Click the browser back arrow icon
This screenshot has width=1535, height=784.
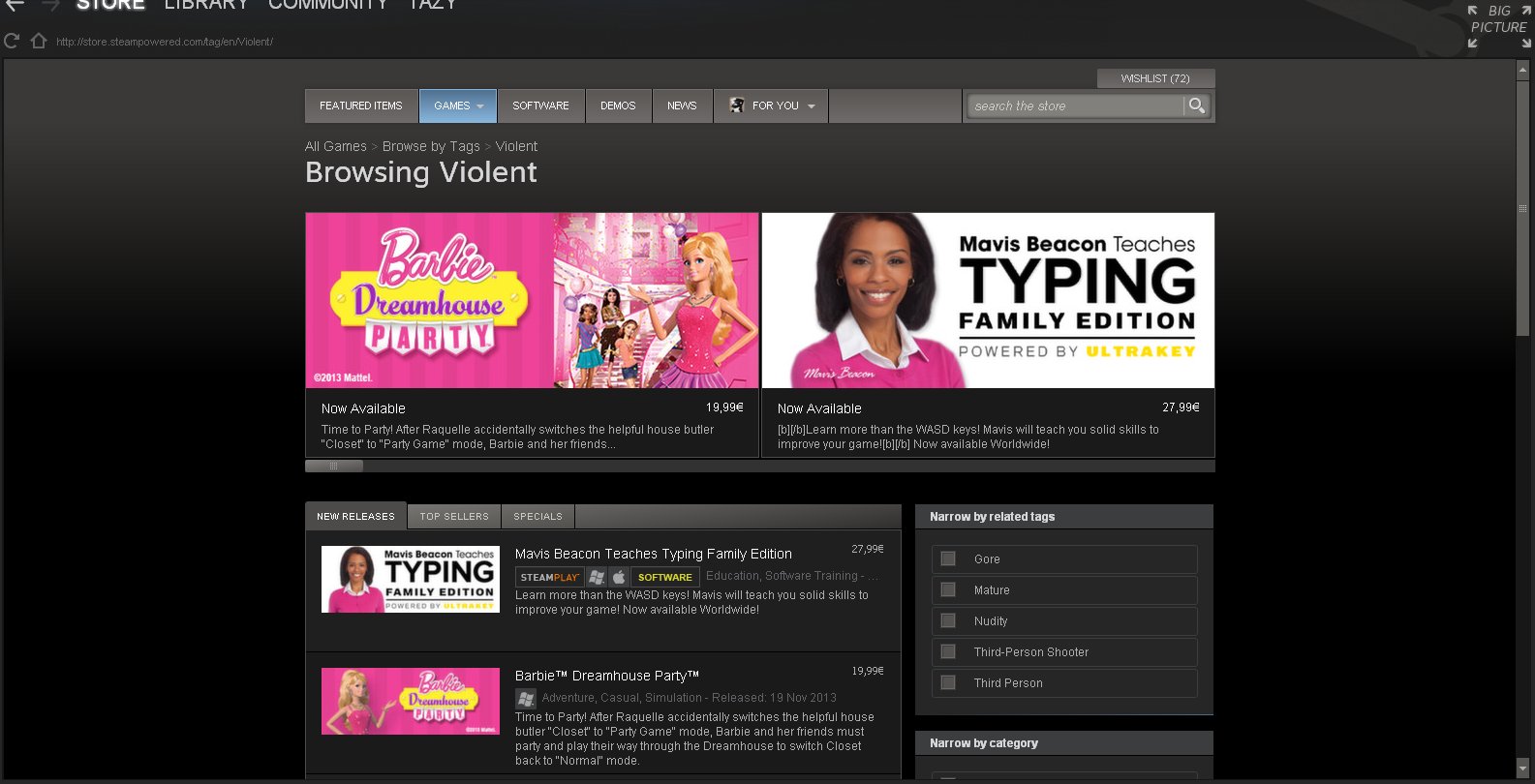15,5
